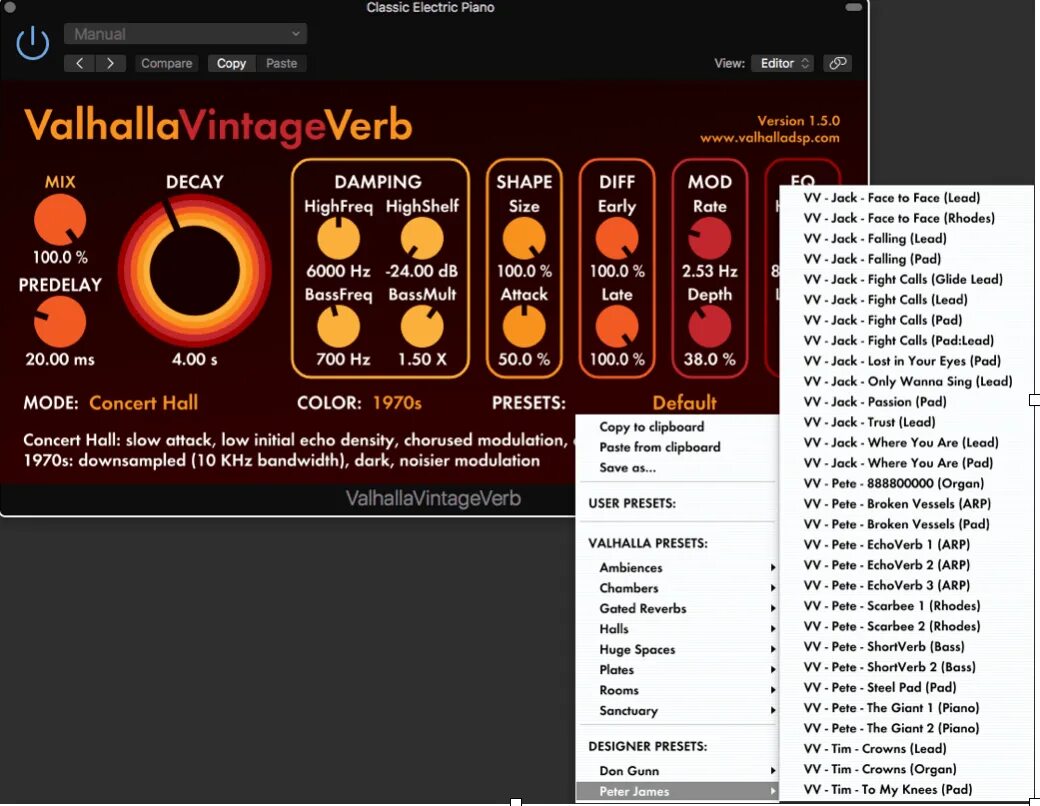The width and height of the screenshot is (1040, 806).
Task: Expand the Gated Reverbs submenu
Action: (x=677, y=608)
